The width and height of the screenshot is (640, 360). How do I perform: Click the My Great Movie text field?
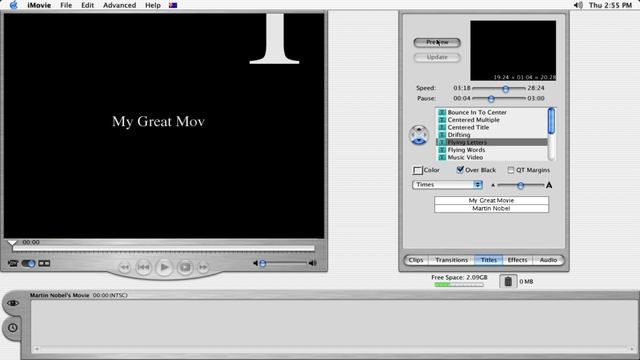coord(491,200)
